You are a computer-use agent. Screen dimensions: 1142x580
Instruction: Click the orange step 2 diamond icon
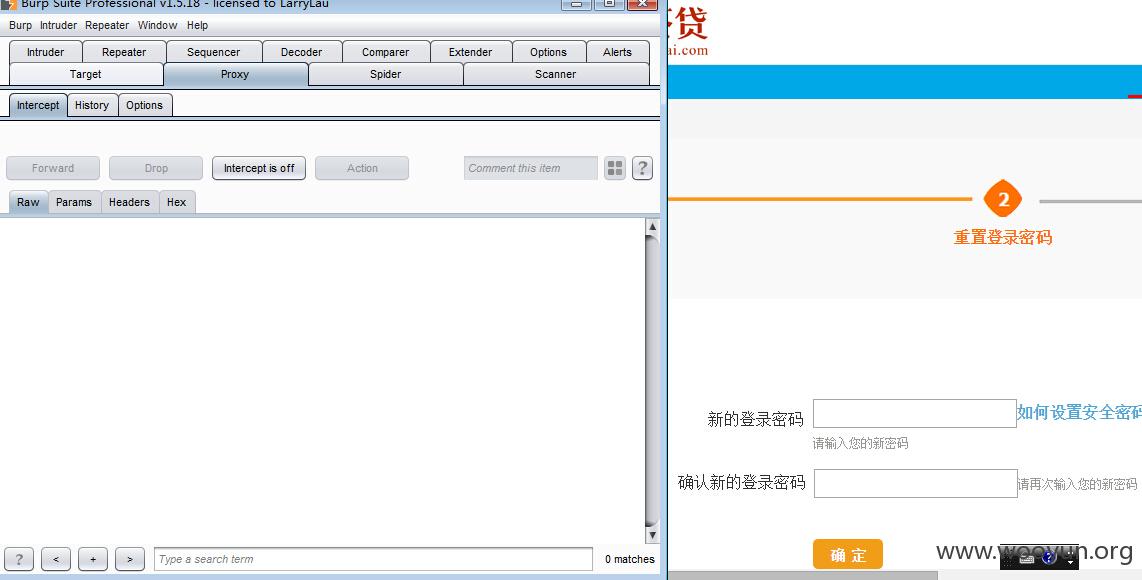click(x=1003, y=199)
